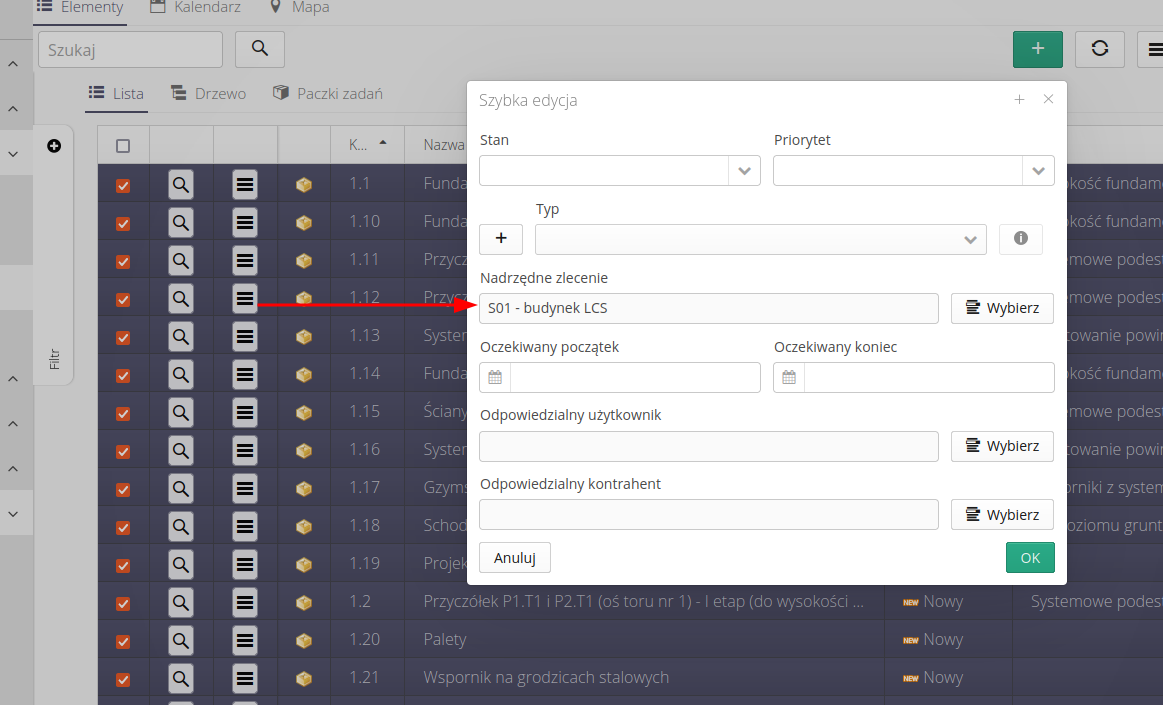The height and width of the screenshot is (705, 1163).
Task: Uncheck the checkbox on row 1.21
Action: tap(123, 678)
